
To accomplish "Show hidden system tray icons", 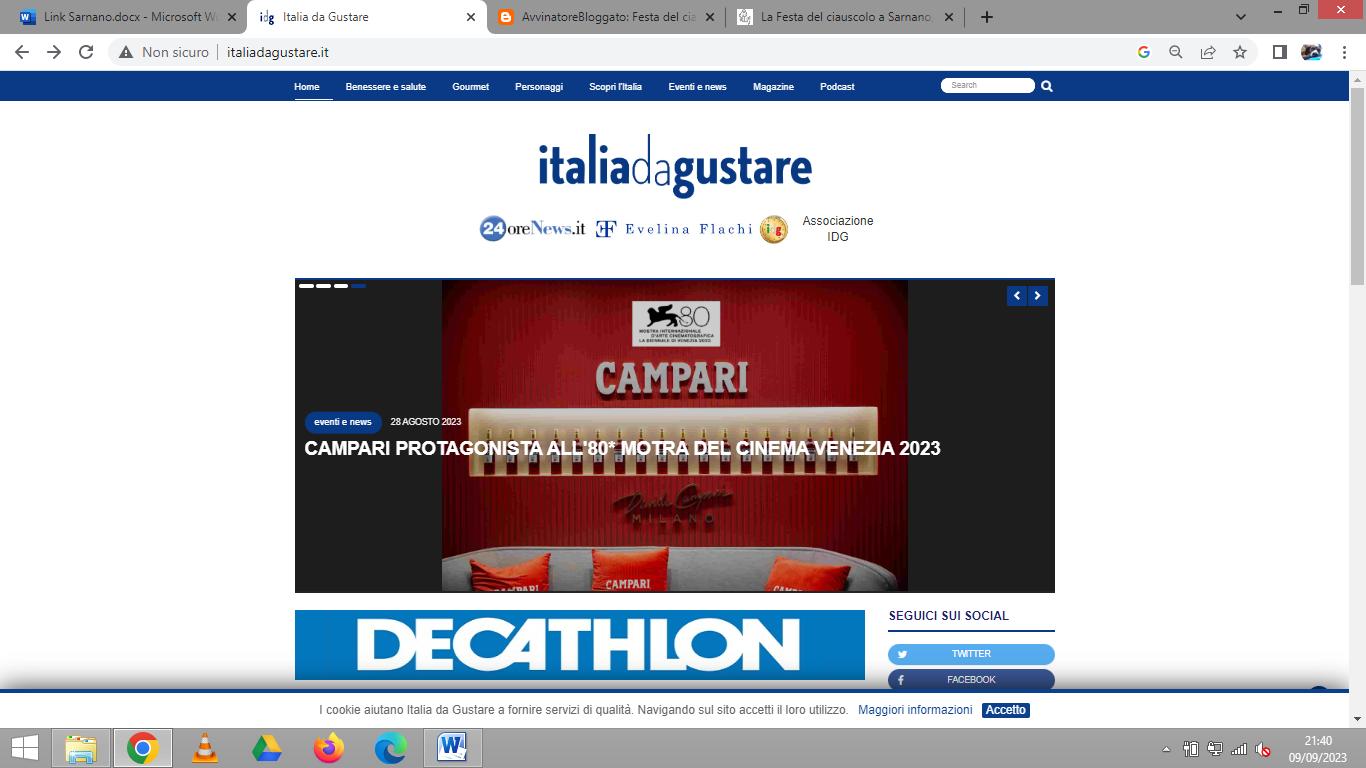I will [x=1166, y=749].
